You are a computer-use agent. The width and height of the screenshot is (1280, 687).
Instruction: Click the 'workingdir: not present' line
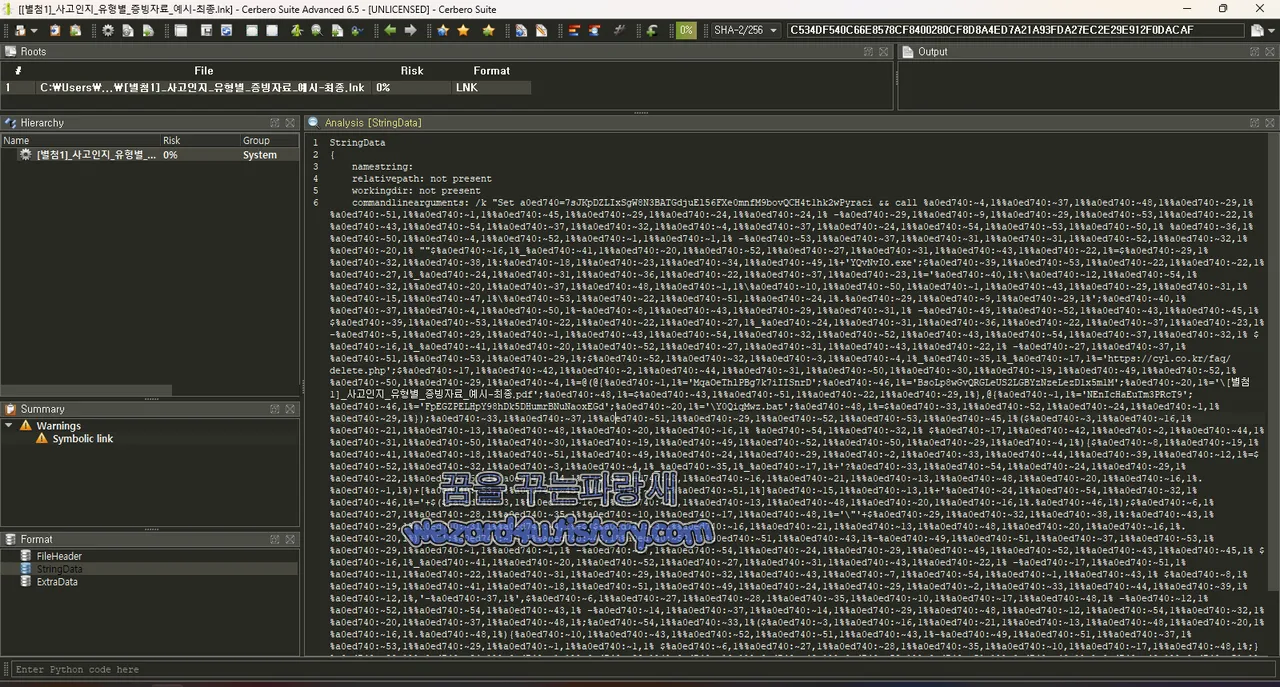[416, 191]
